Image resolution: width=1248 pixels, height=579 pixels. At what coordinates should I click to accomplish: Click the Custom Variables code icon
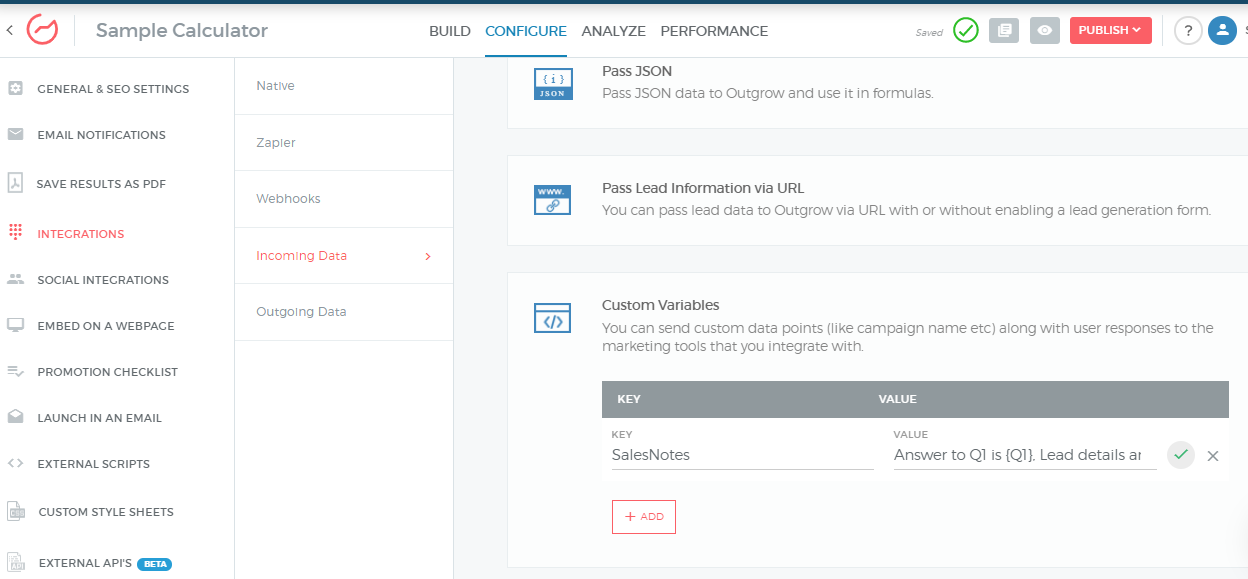point(552,318)
